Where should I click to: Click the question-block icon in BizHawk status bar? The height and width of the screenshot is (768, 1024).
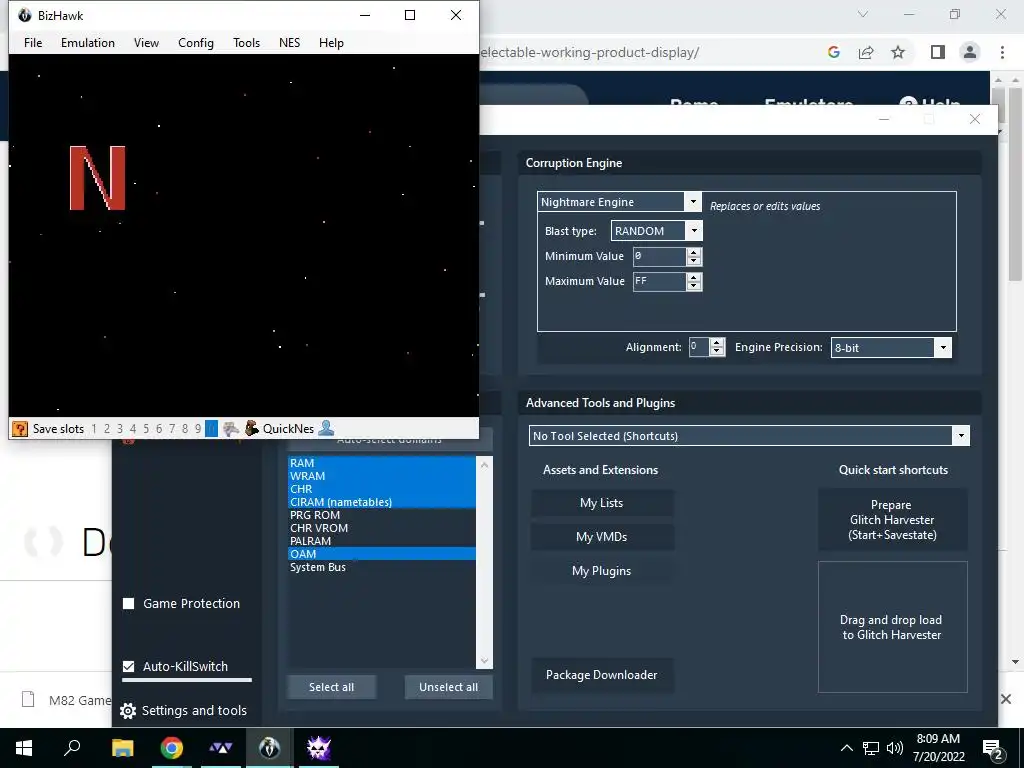[x=20, y=429]
